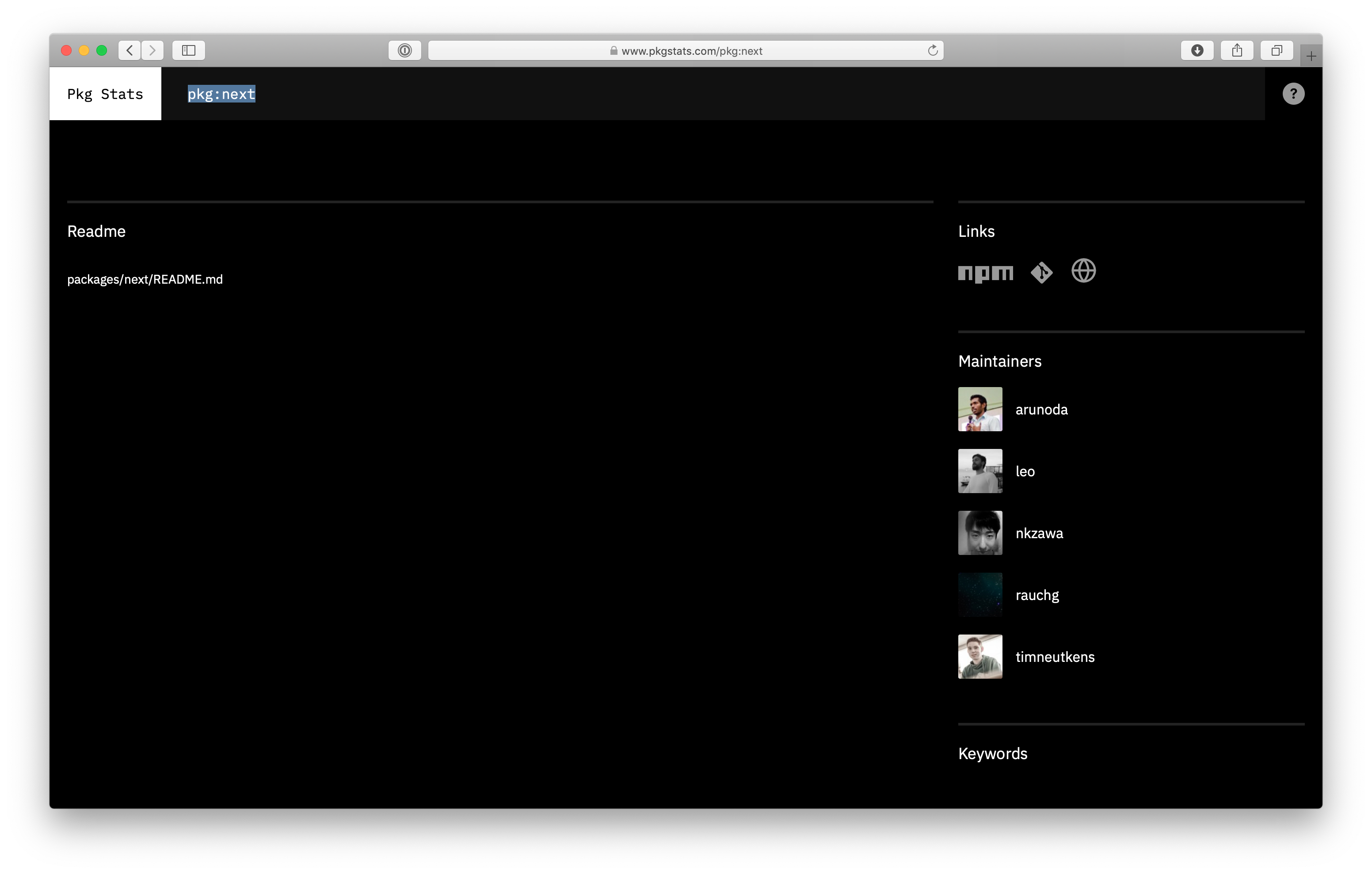The image size is (1372, 874).
Task: Open the rauchg maintainer name
Action: [x=1037, y=595]
